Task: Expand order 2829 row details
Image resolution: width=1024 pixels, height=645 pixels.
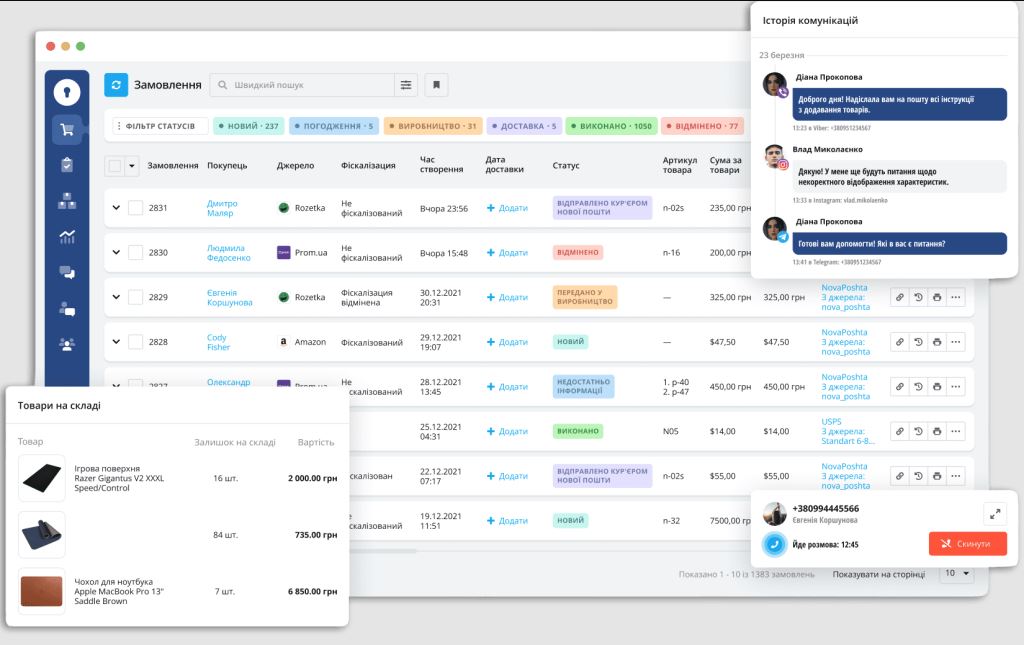Action: 118,297
